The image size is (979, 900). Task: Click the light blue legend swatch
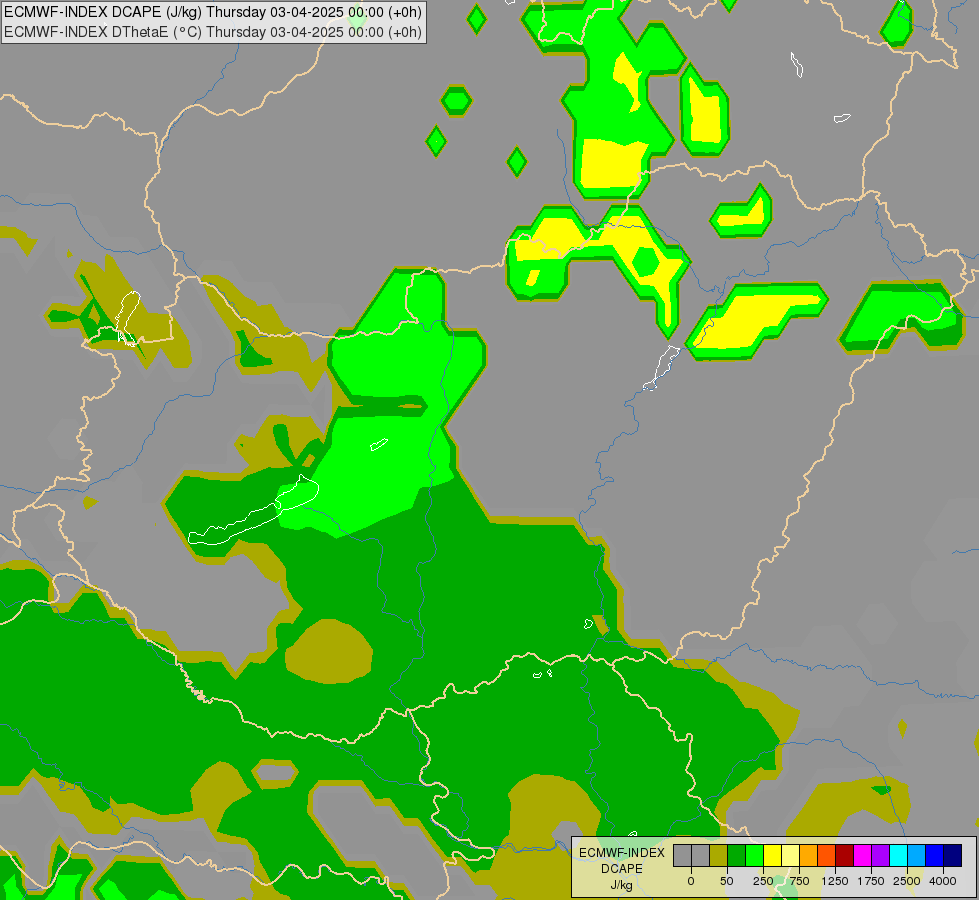pyautogui.click(x=917, y=855)
